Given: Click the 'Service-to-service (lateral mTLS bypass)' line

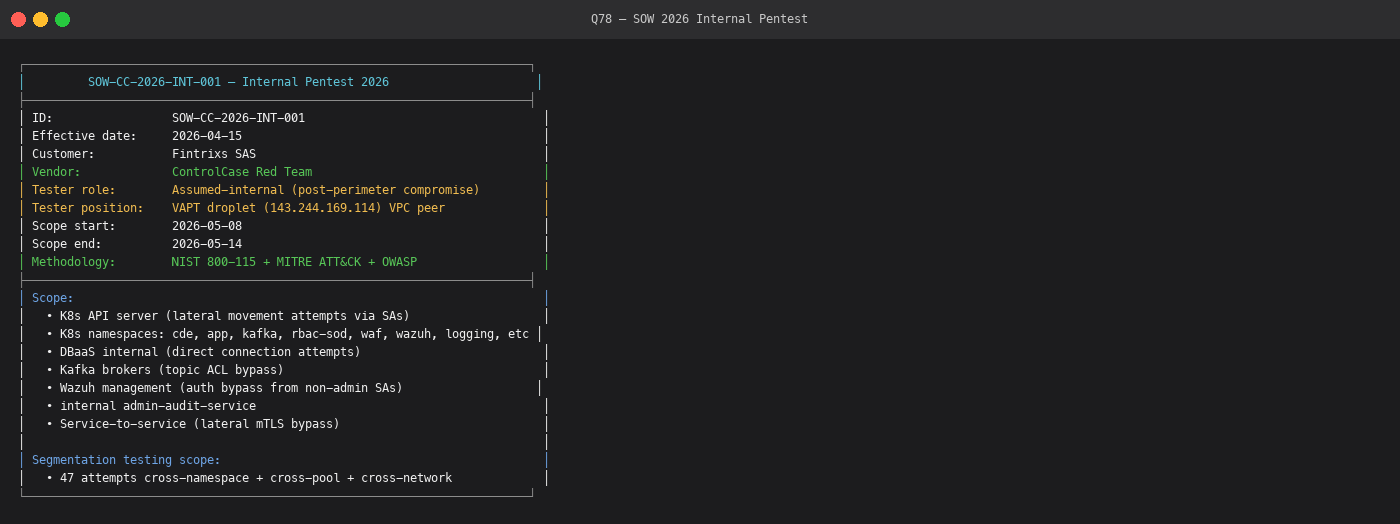Looking at the screenshot, I should pos(193,424).
